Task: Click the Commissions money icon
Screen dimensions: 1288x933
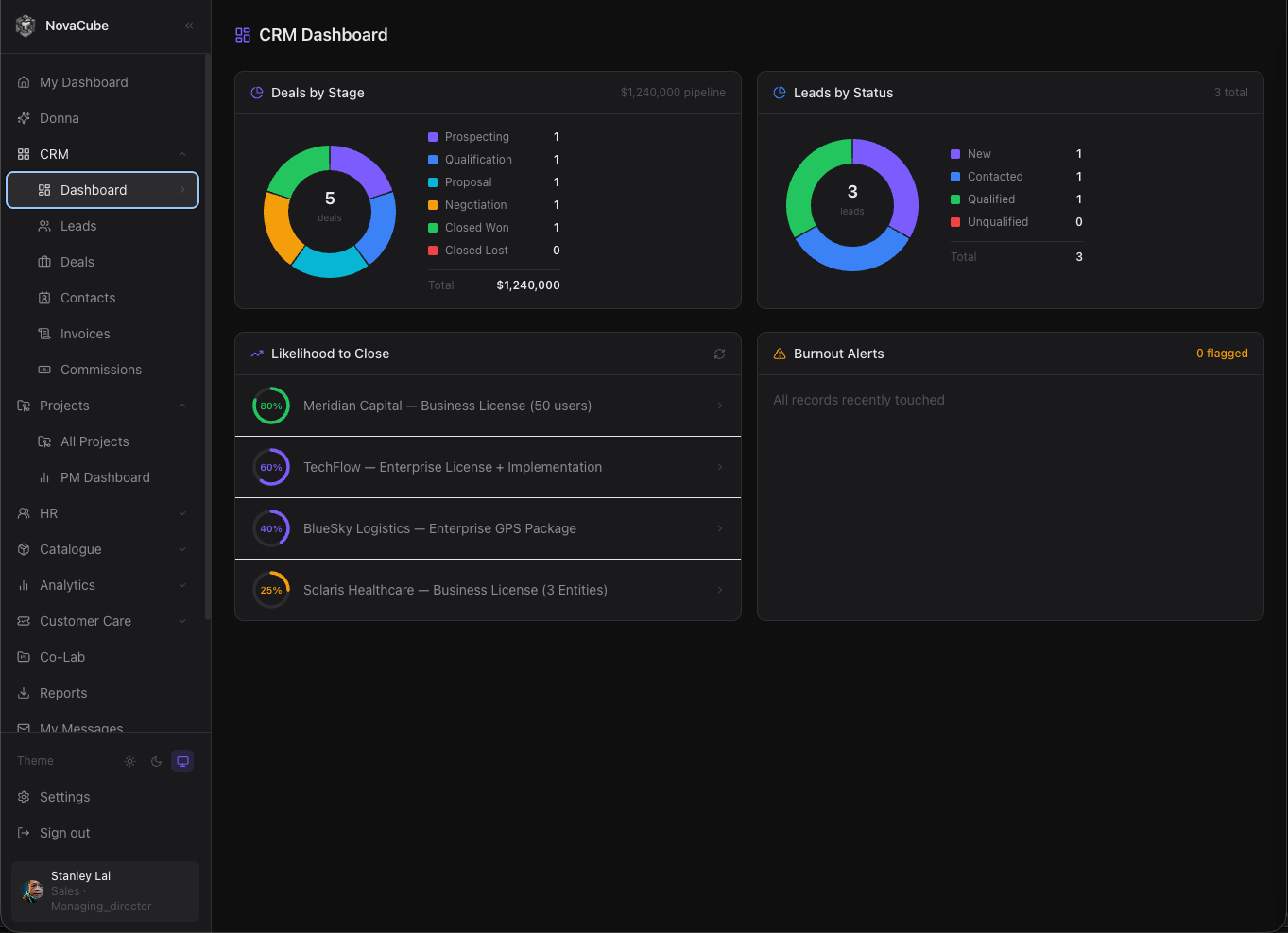Action: click(44, 370)
